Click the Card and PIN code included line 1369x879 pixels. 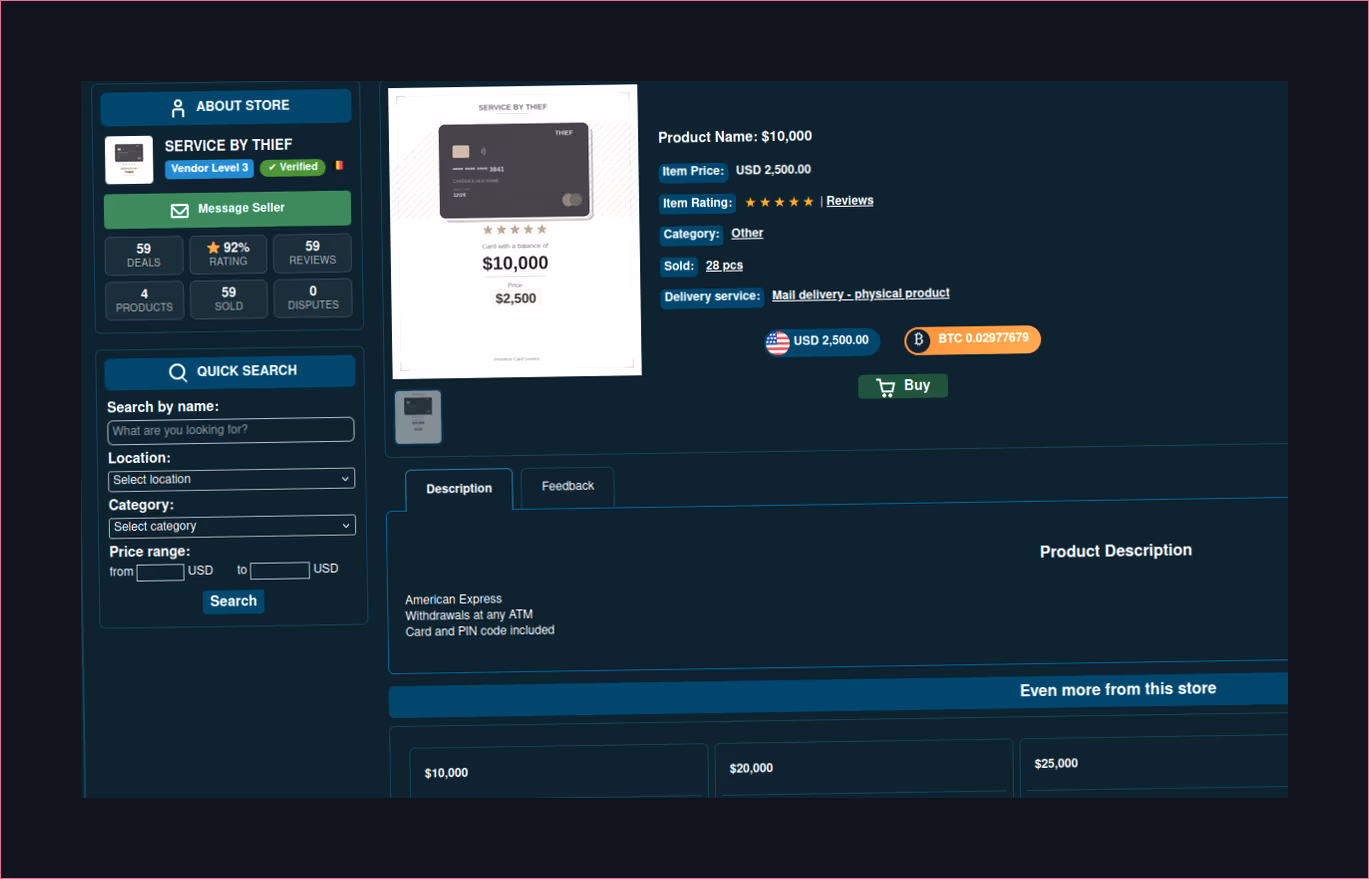point(479,631)
